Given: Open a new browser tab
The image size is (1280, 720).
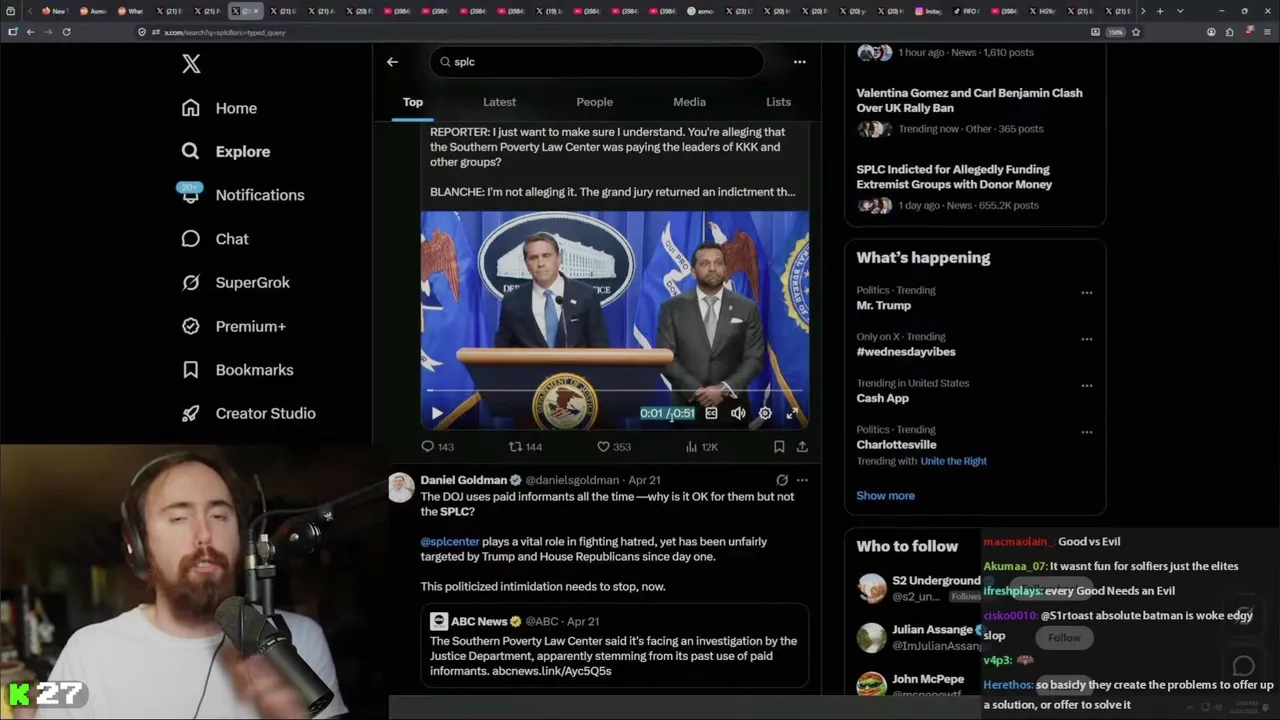Looking at the screenshot, I should point(1160,11).
